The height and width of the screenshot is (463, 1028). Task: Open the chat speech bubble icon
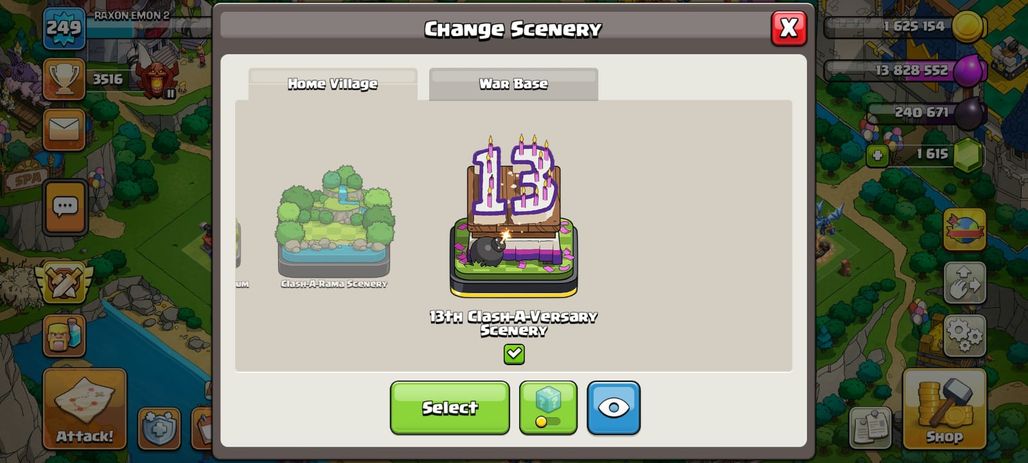click(65, 208)
